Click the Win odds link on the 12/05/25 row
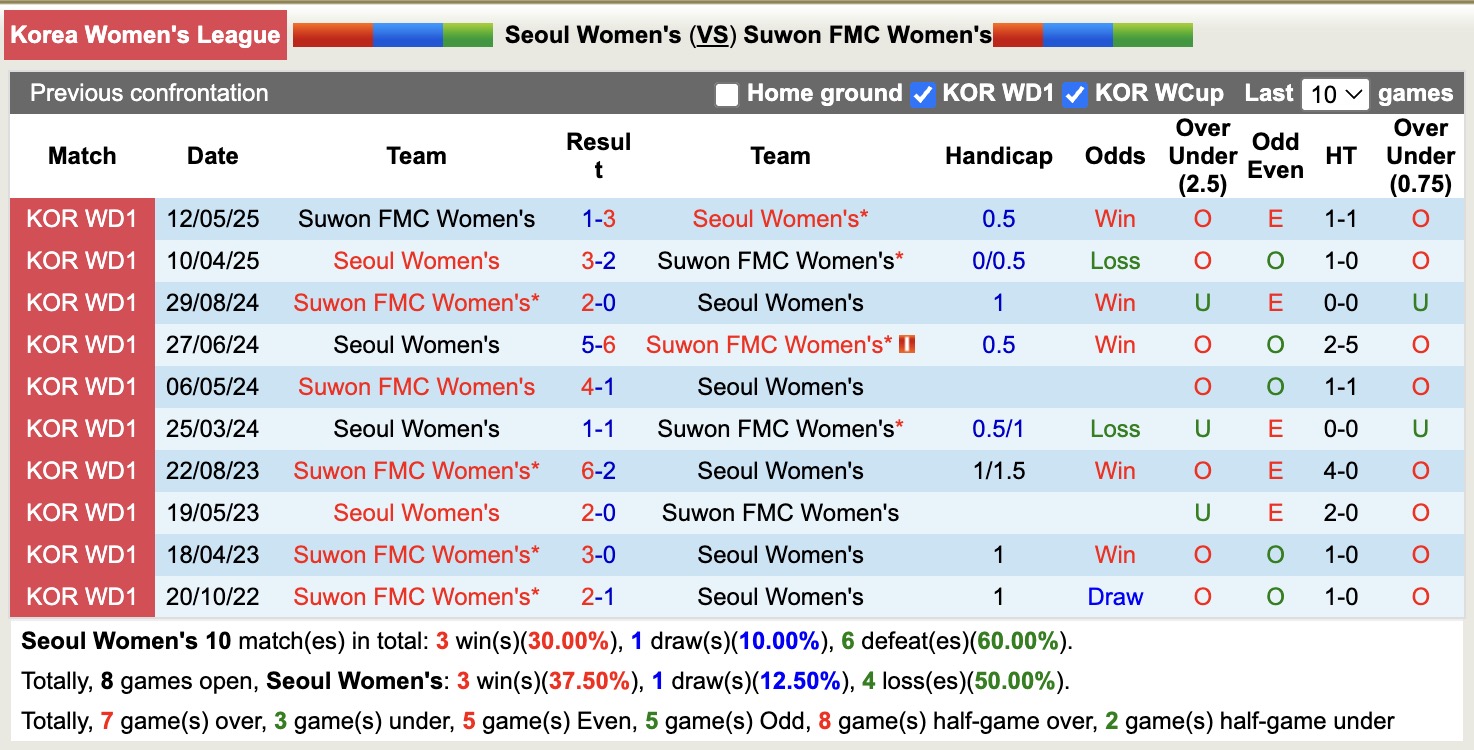The width and height of the screenshot is (1474, 750). tap(1114, 218)
